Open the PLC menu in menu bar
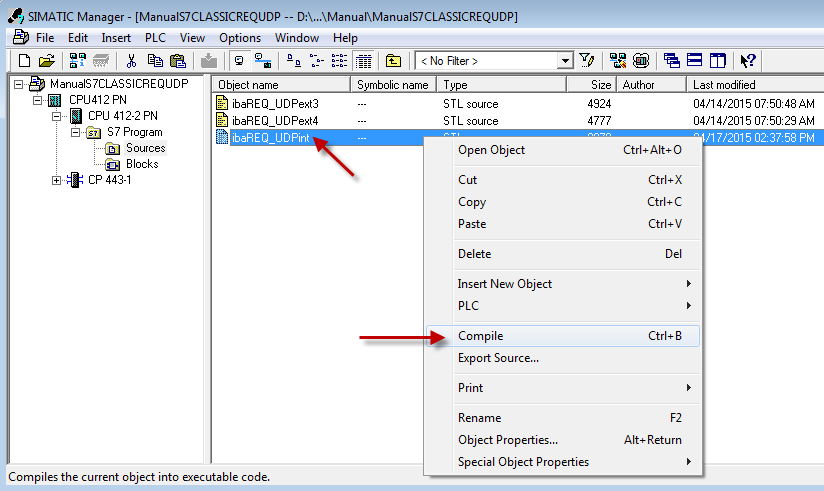Screen dimensions: 824x491 155,38
